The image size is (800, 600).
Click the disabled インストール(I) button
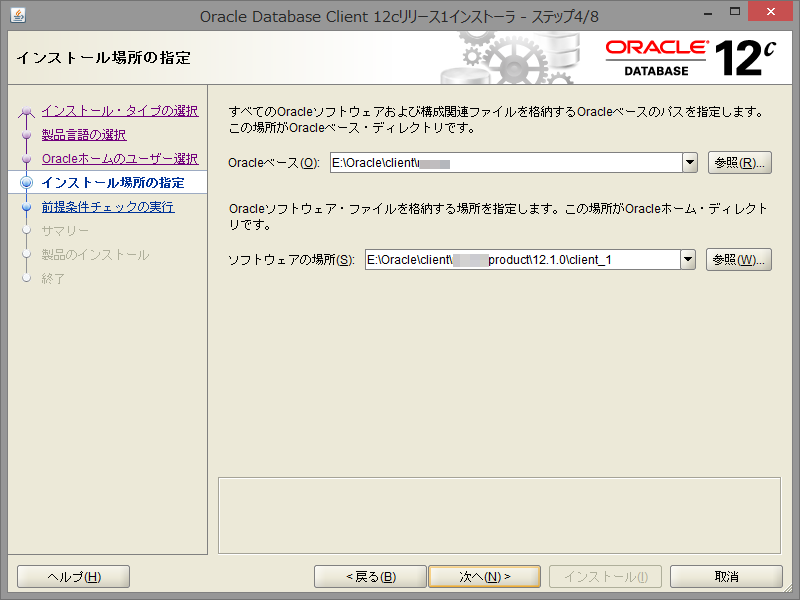coord(606,577)
